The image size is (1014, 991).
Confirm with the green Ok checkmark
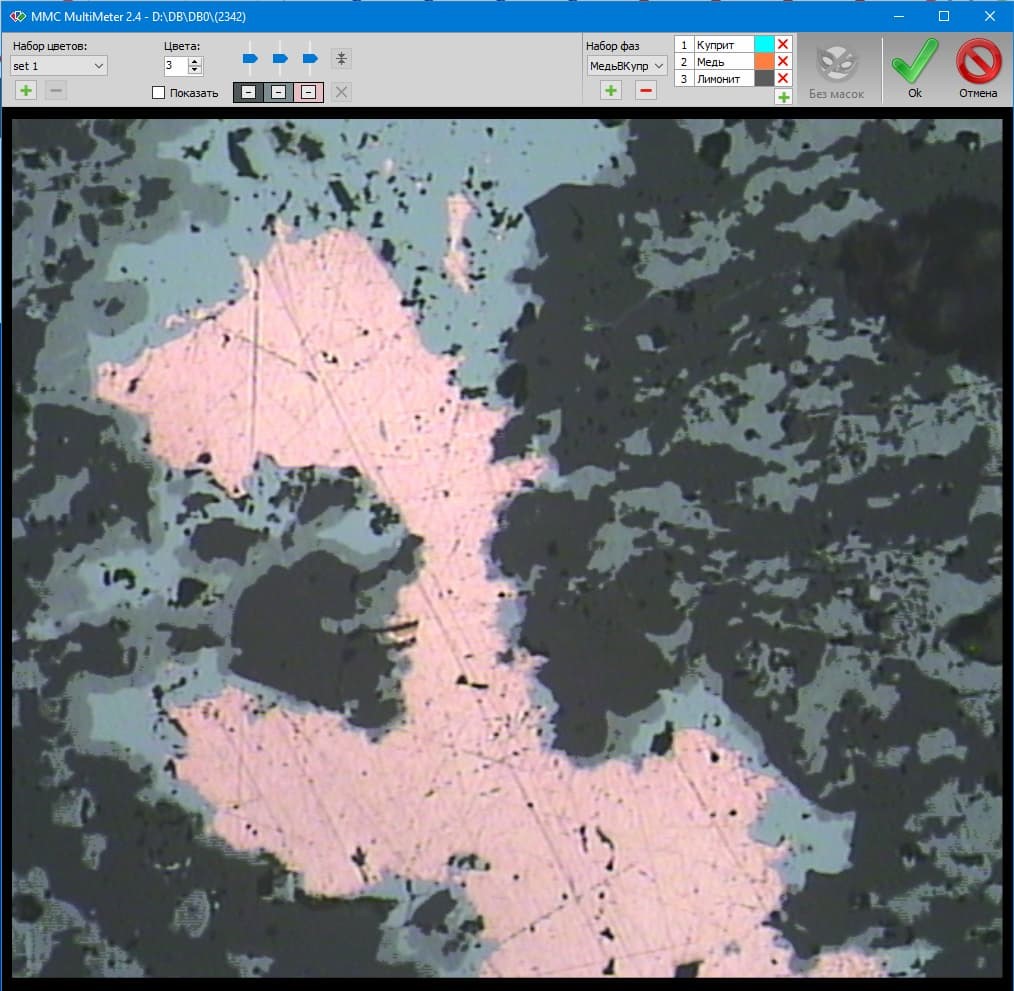914,67
